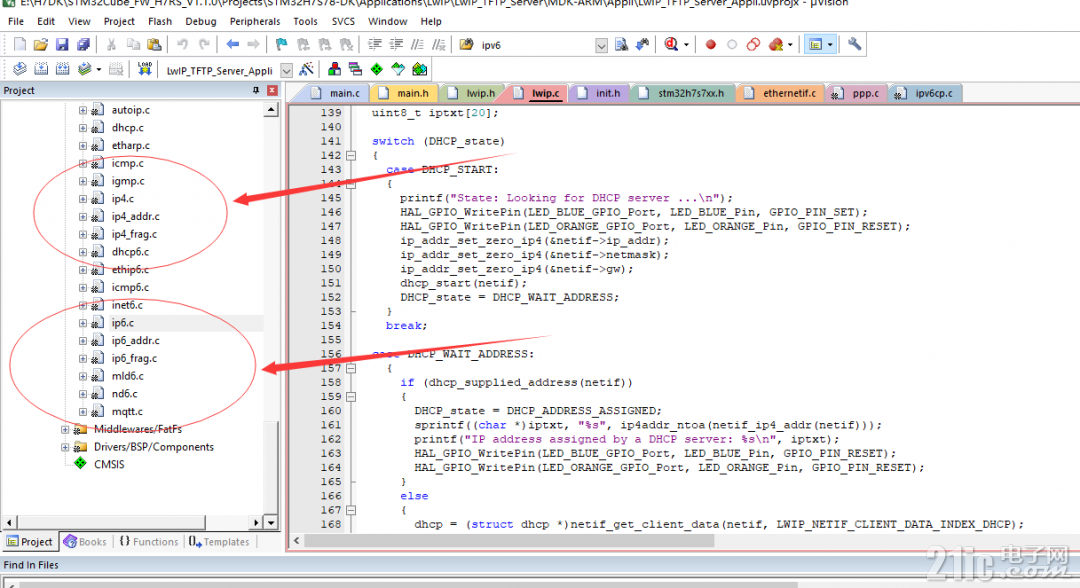
Task: Select ip4.c in the project tree
Action: (123, 199)
